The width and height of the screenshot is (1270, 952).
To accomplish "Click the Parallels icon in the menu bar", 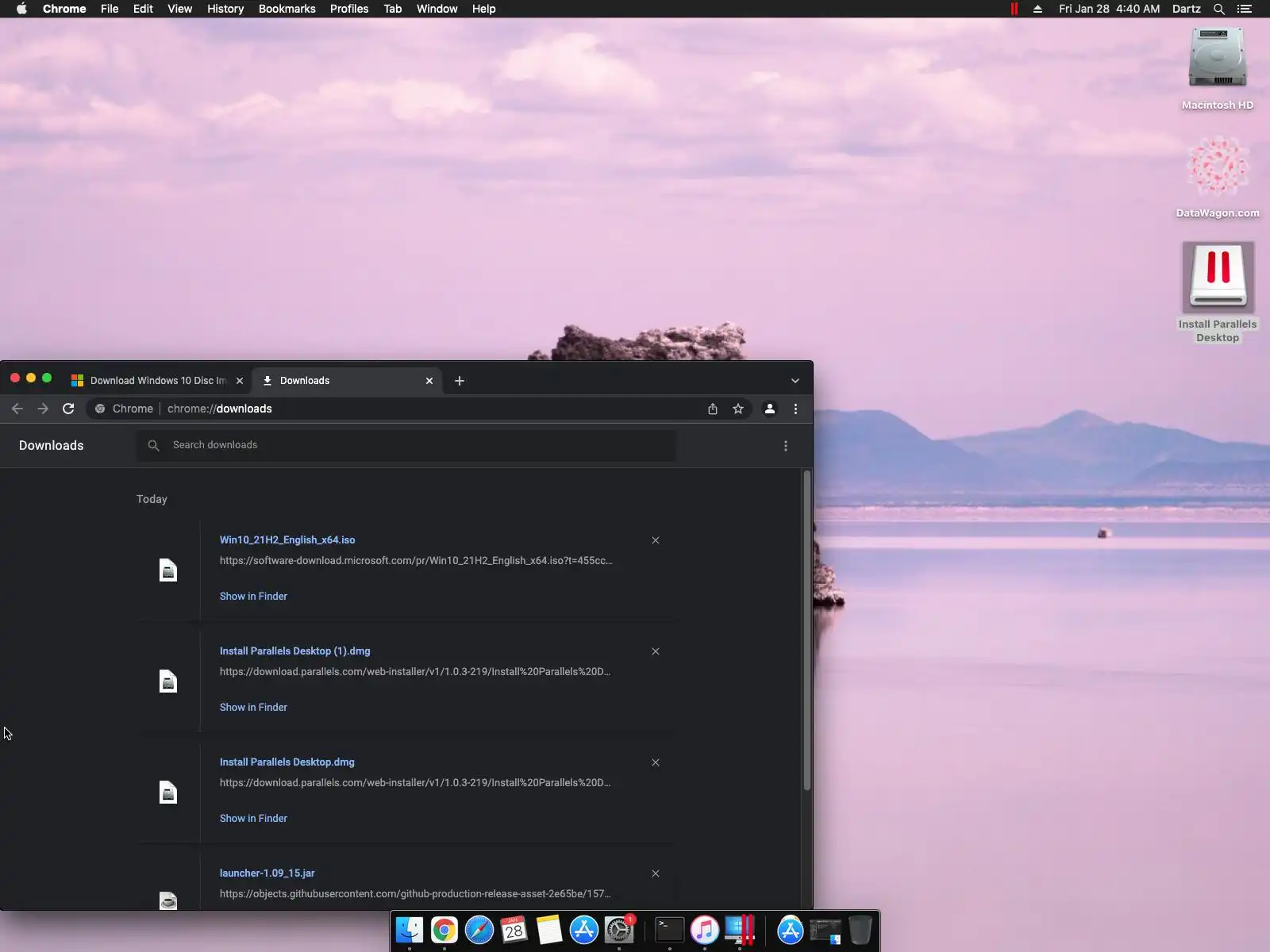I will click(x=1014, y=9).
